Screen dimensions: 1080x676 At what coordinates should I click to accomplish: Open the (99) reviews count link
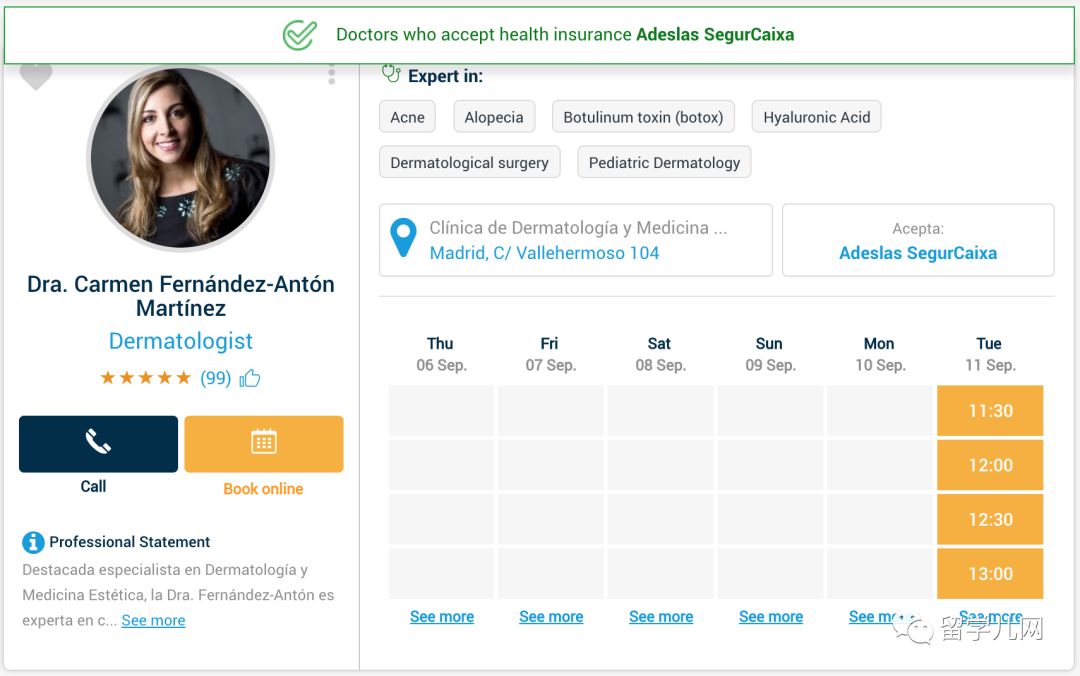coord(216,378)
